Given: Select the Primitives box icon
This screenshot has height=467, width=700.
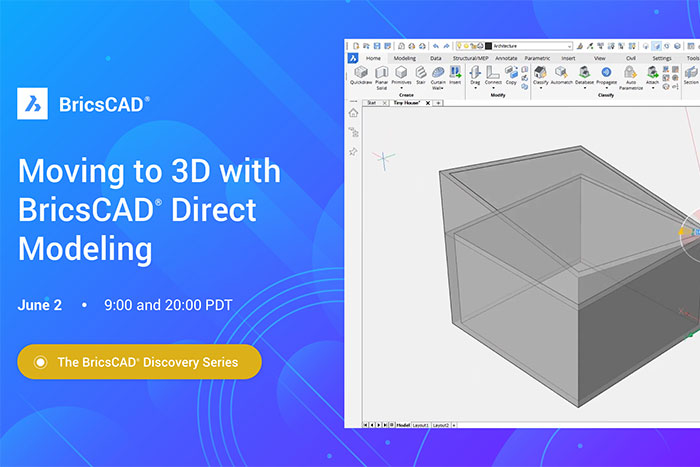Looking at the screenshot, I should coord(401,72).
